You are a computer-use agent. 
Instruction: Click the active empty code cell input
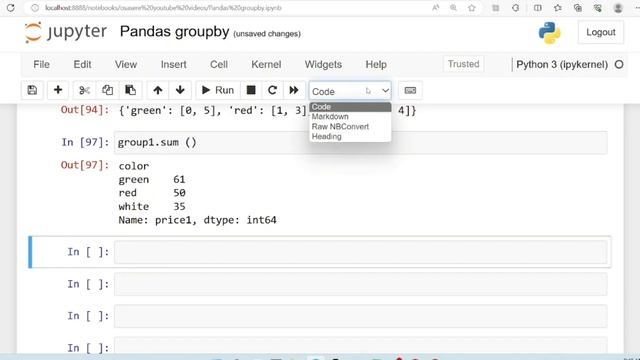click(x=360, y=252)
